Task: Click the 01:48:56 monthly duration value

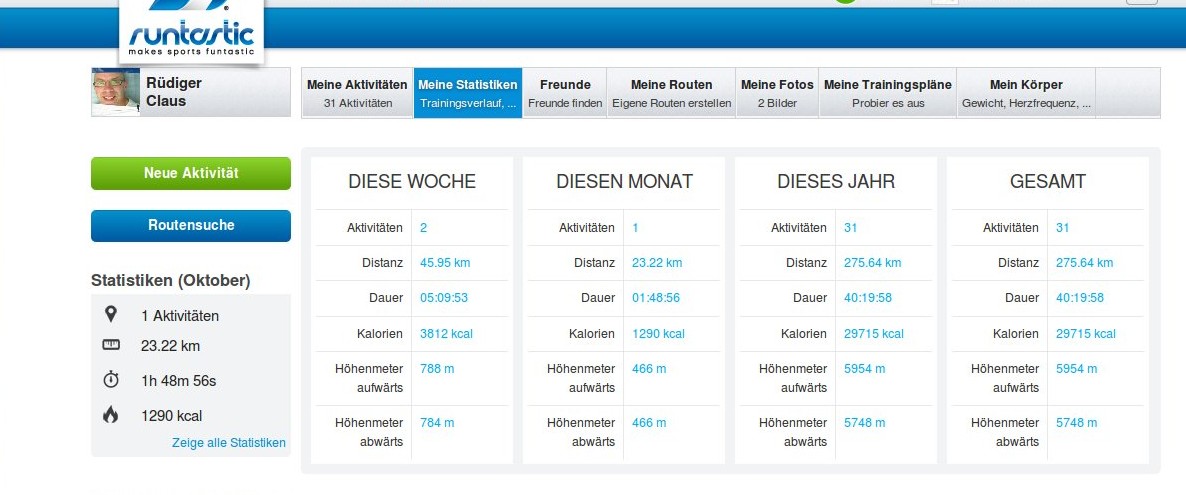Action: (x=655, y=298)
